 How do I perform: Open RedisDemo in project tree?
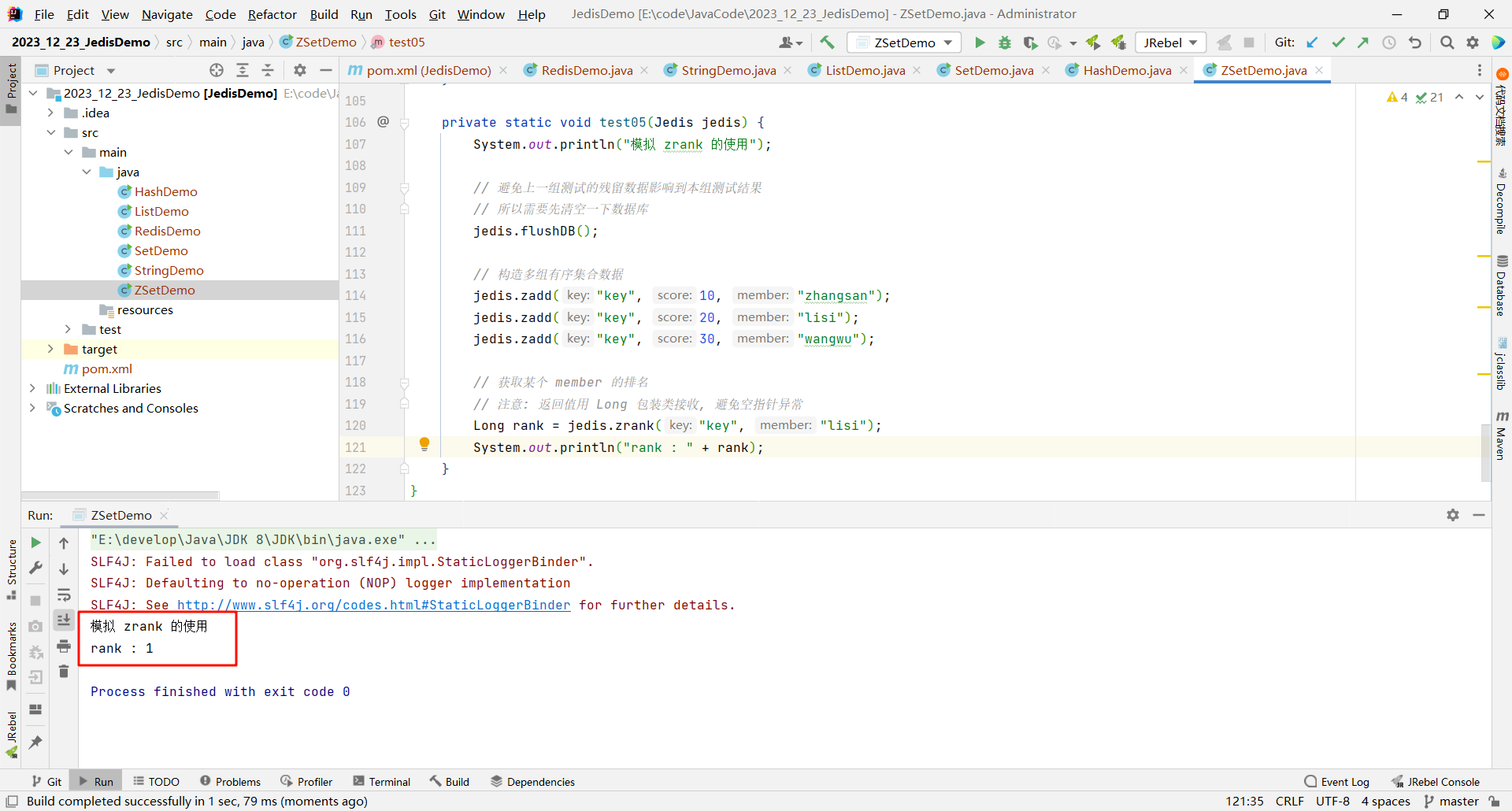[167, 231]
